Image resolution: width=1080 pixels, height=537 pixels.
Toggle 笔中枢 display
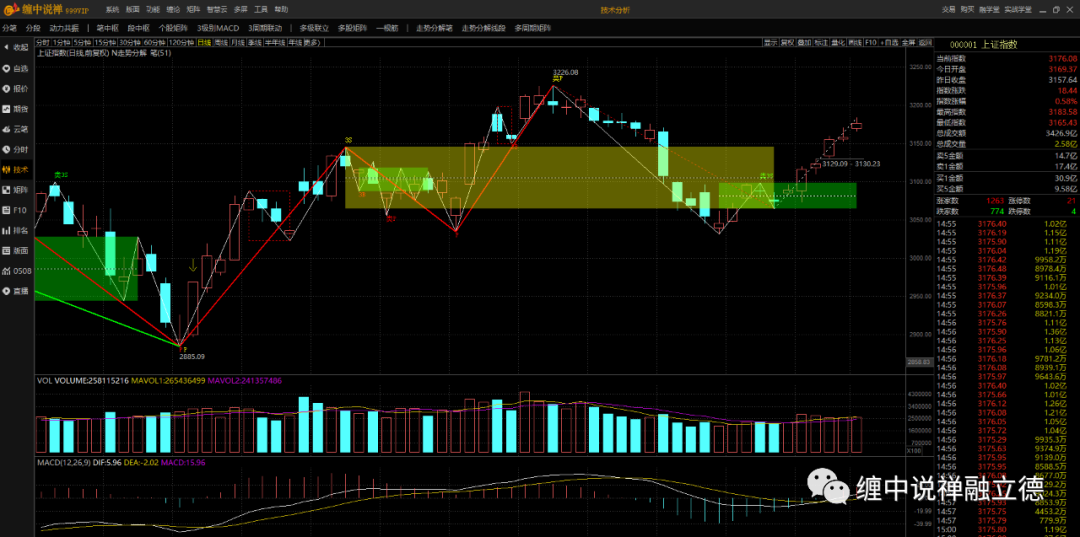click(x=107, y=28)
